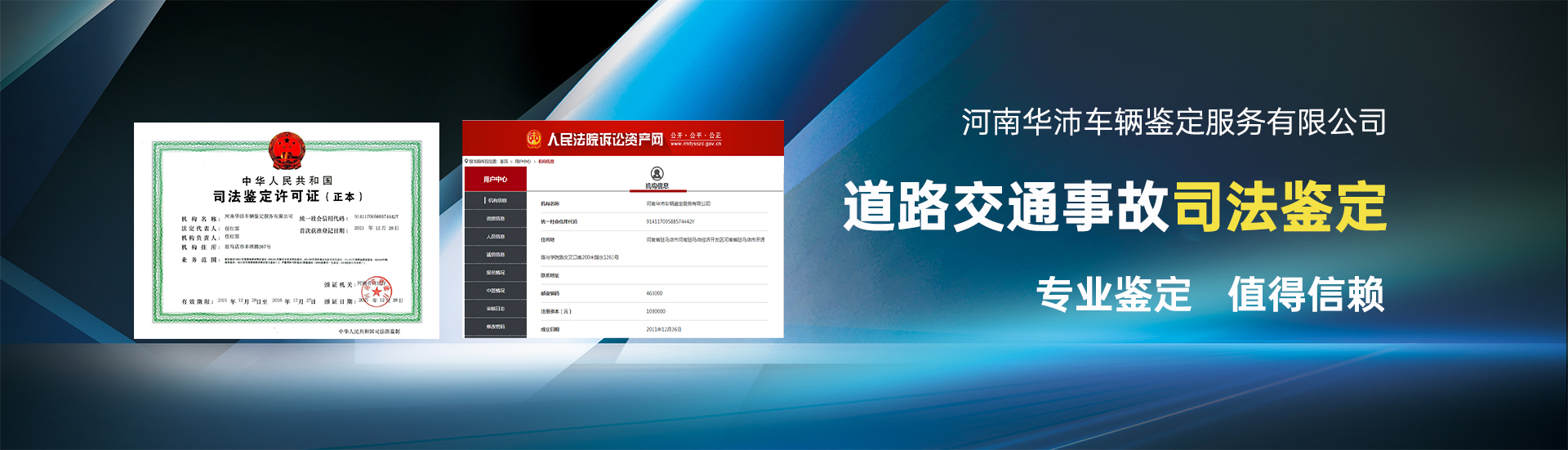1568x450 pixels.
Task: Select 诚信信息 in the sidebar
Action: click(x=496, y=254)
